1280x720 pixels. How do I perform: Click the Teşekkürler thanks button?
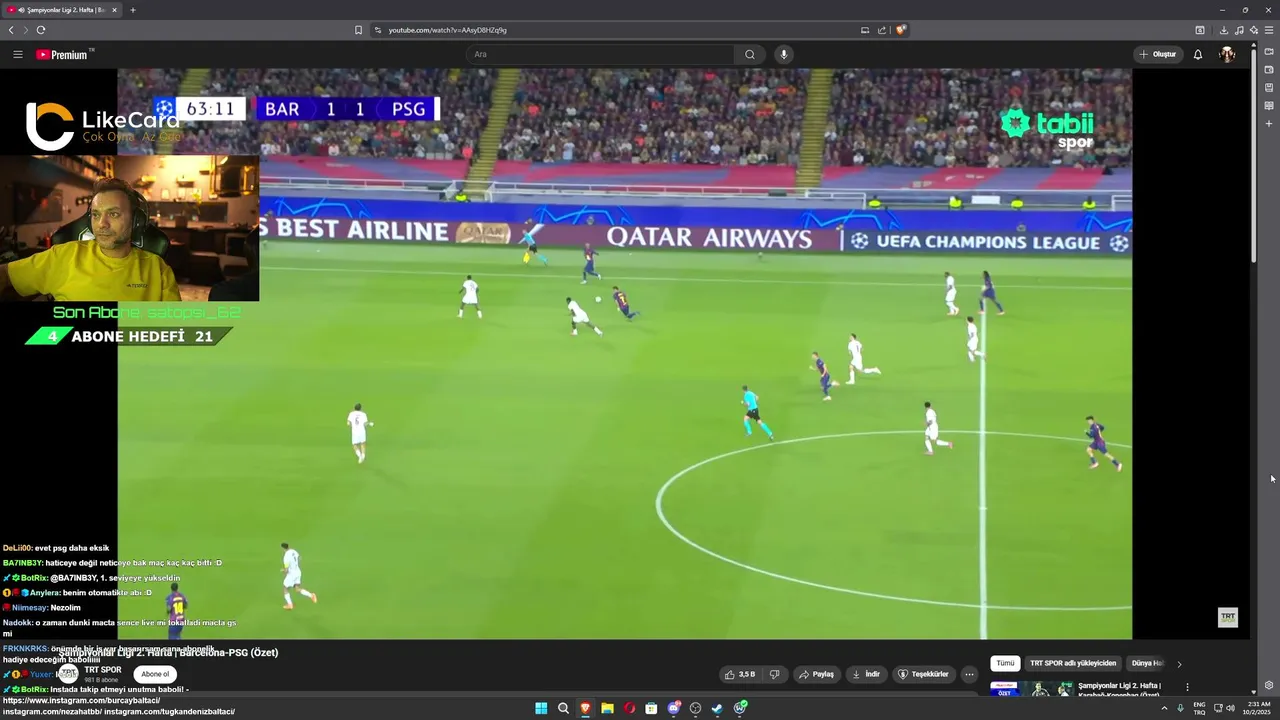[x=923, y=674]
